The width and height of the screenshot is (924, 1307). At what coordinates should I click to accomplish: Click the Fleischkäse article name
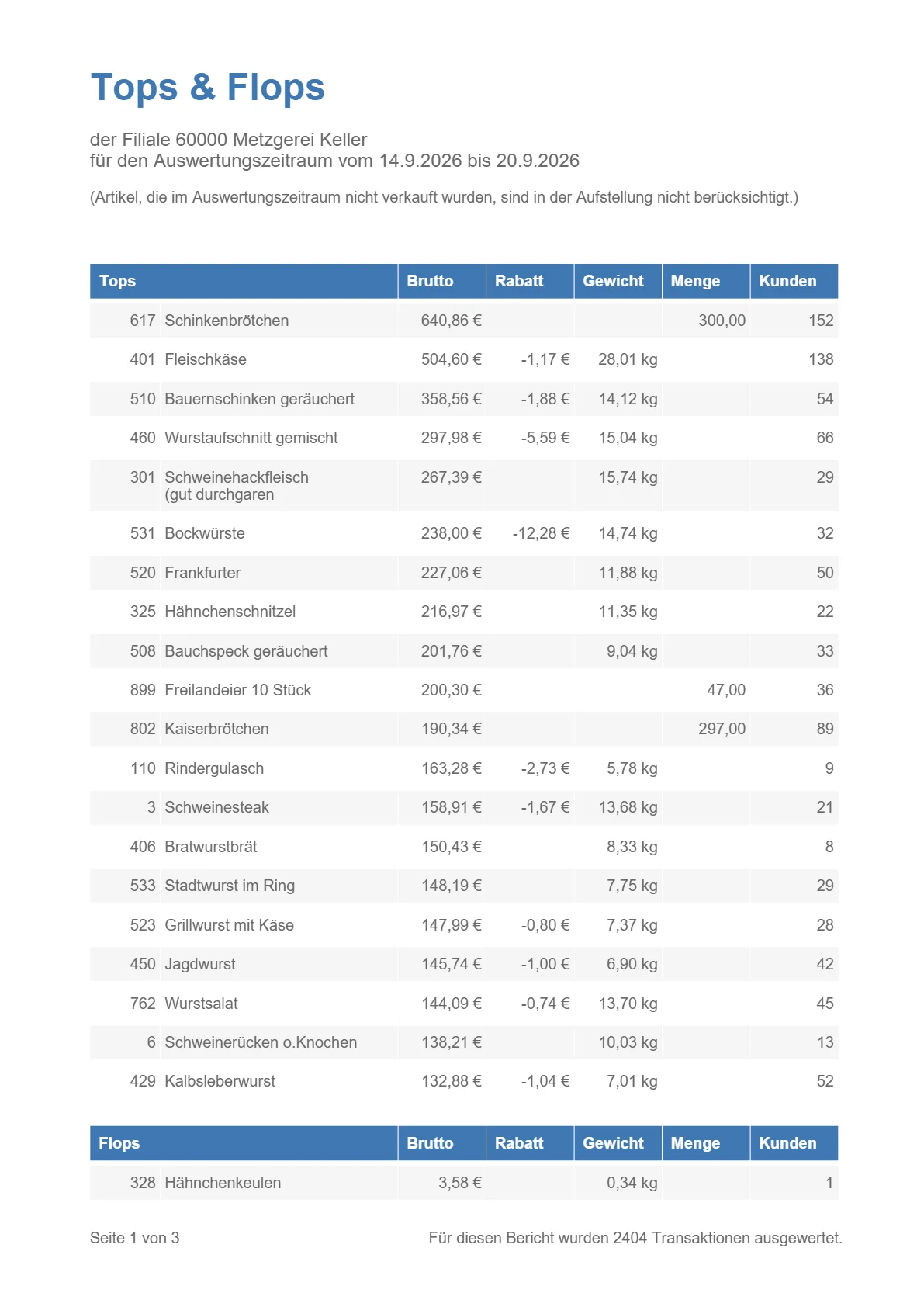(x=206, y=359)
